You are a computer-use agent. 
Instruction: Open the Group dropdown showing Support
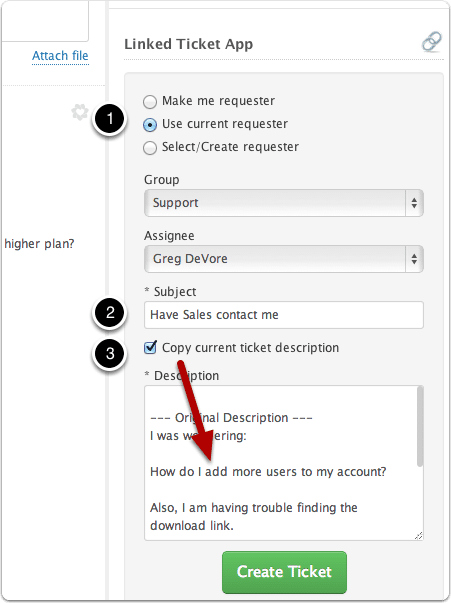point(284,203)
